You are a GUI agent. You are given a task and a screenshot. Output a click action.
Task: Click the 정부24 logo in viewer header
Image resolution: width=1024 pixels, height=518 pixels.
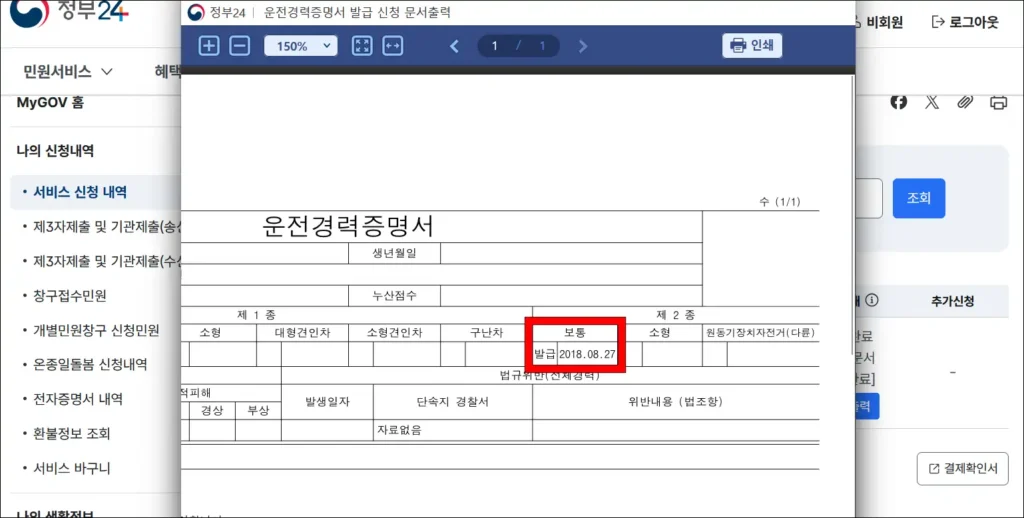(x=216, y=12)
